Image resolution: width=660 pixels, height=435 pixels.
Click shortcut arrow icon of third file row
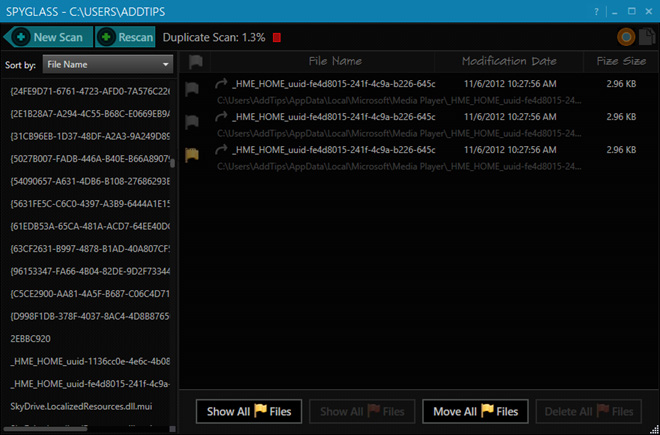(221, 149)
